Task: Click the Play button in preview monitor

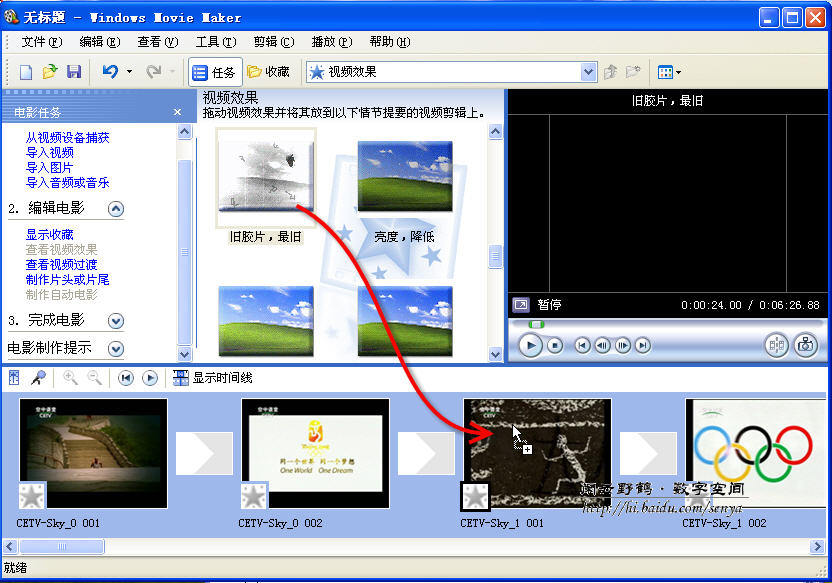Action: tap(530, 346)
